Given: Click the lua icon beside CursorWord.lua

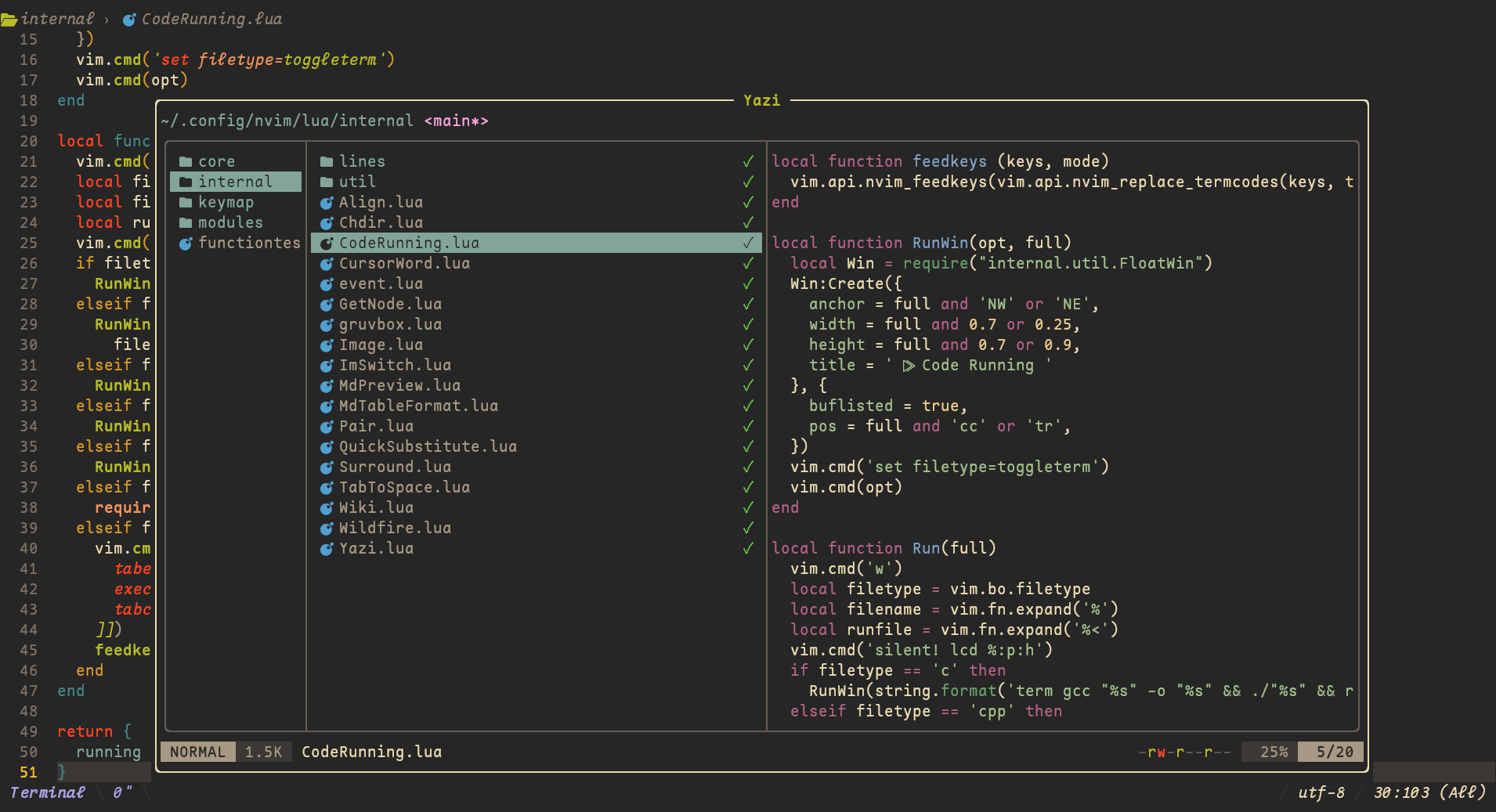Looking at the screenshot, I should point(327,264).
